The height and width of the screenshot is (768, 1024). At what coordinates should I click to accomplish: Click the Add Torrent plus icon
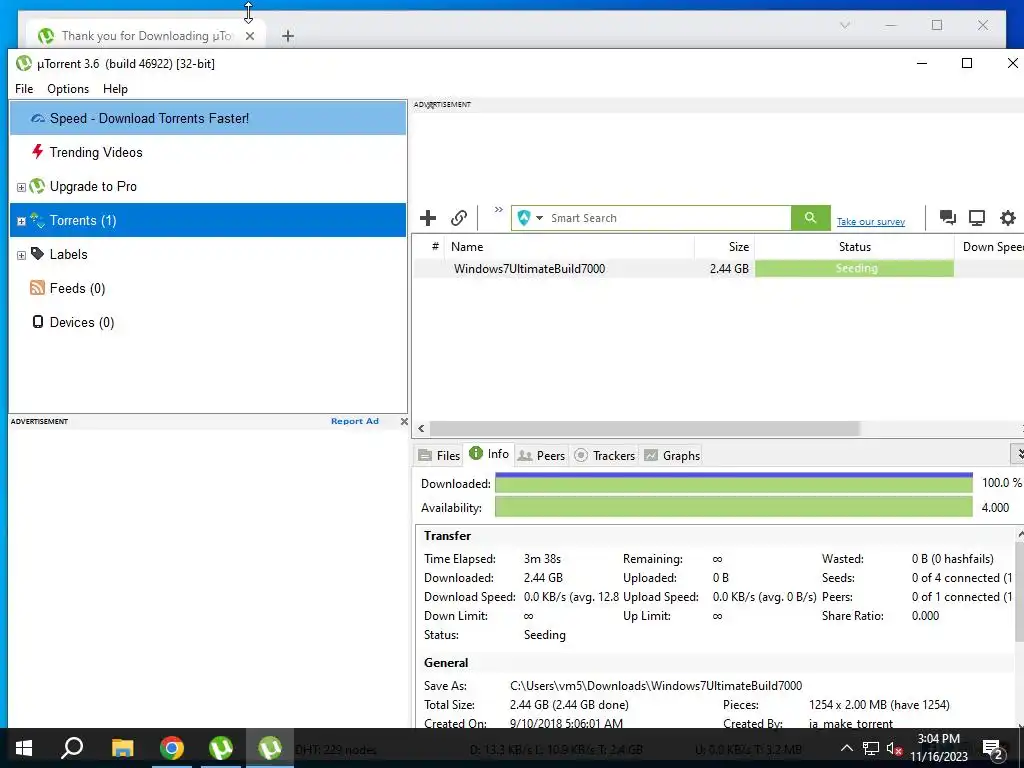coord(428,218)
